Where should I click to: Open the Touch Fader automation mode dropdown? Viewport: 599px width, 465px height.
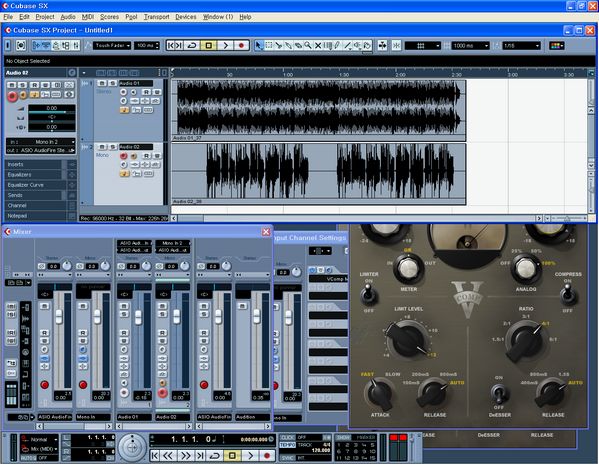112,45
